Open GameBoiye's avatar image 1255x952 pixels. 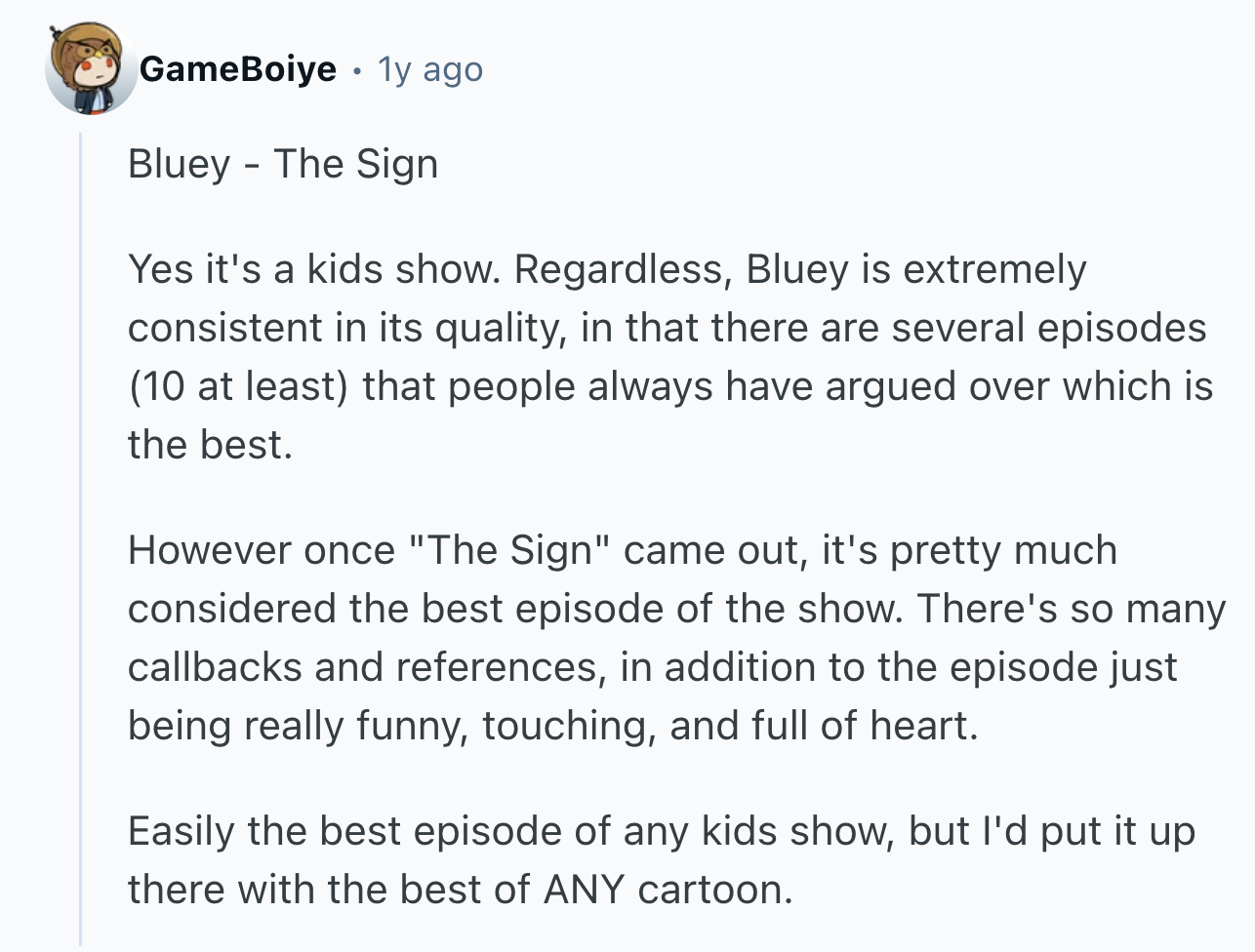tap(90, 68)
